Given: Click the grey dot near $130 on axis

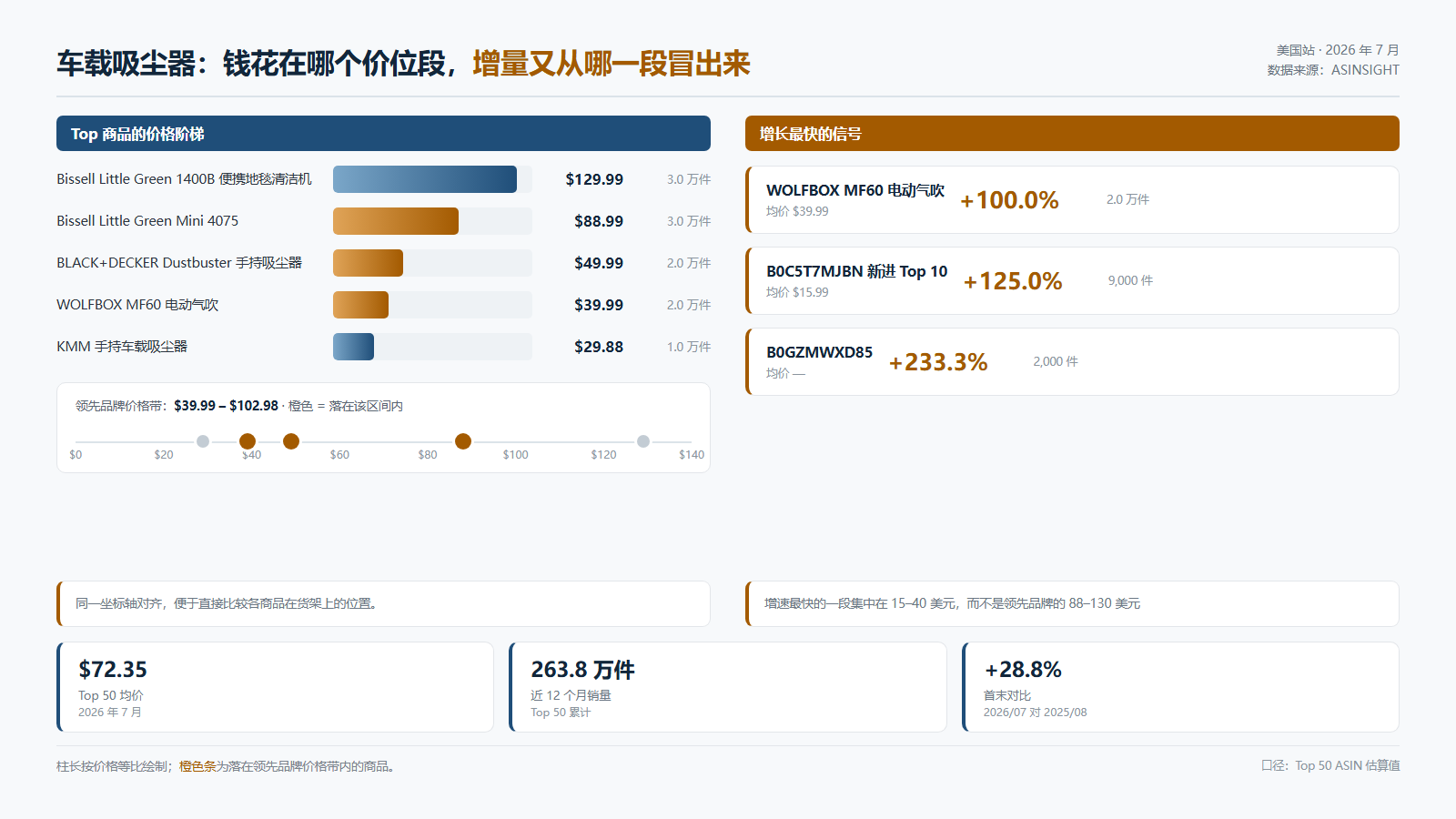Looking at the screenshot, I should click(x=643, y=441).
